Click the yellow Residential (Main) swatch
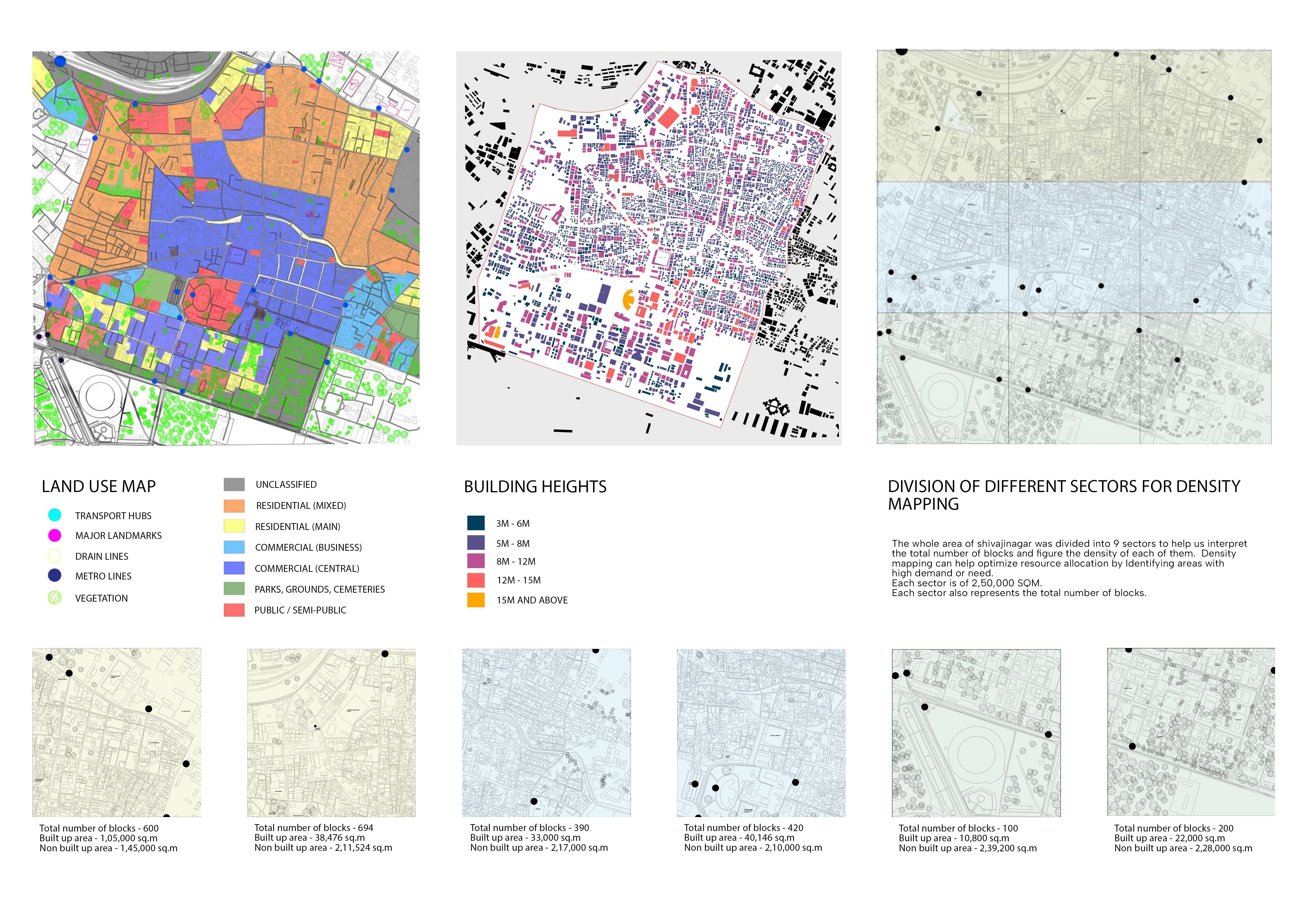The height and width of the screenshot is (924, 1307). pyautogui.click(x=234, y=526)
